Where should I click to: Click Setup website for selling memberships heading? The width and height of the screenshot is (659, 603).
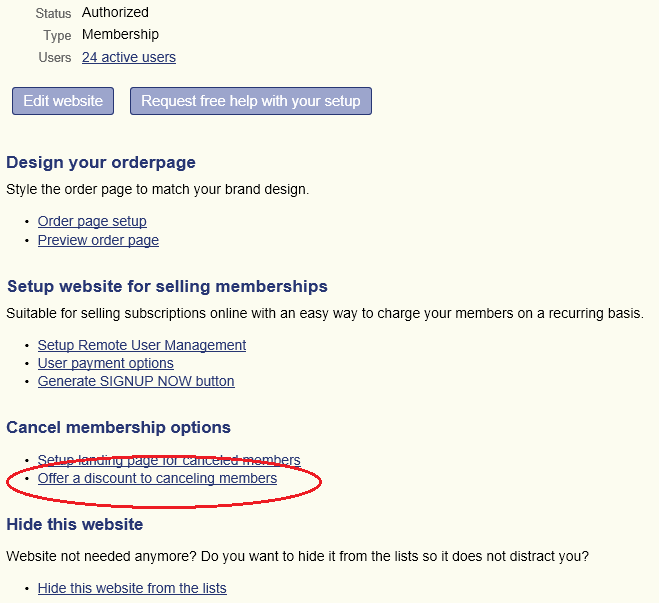coord(167,287)
